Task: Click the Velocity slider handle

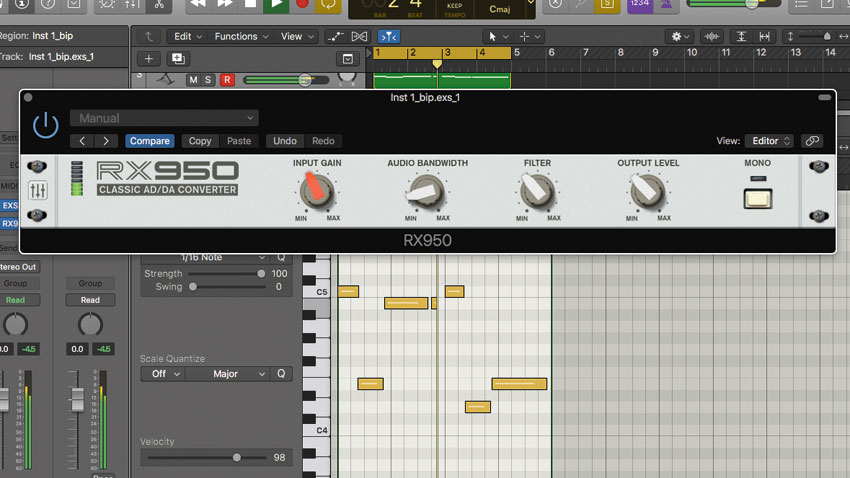Action: (x=237, y=457)
